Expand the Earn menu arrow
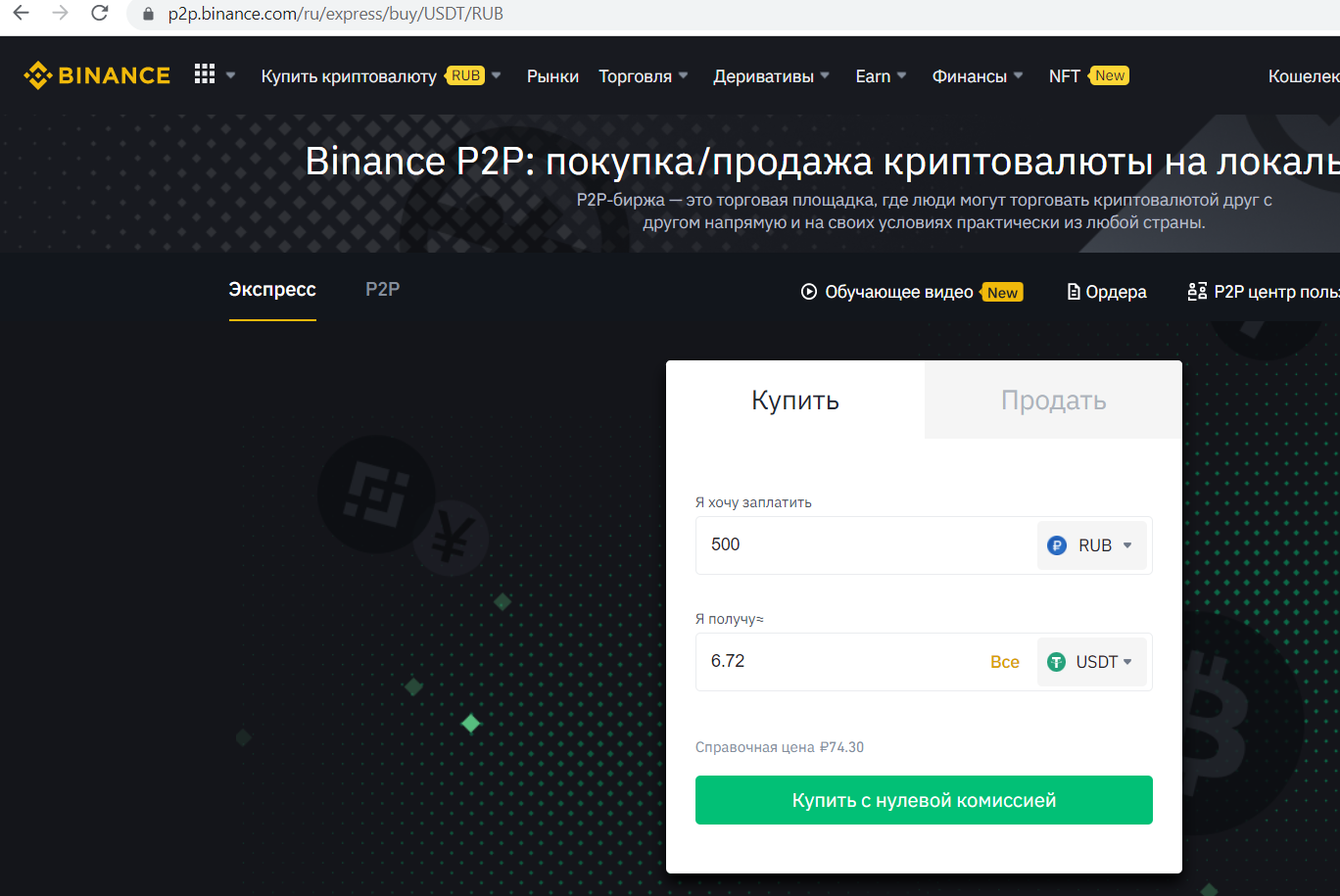 pos(902,75)
